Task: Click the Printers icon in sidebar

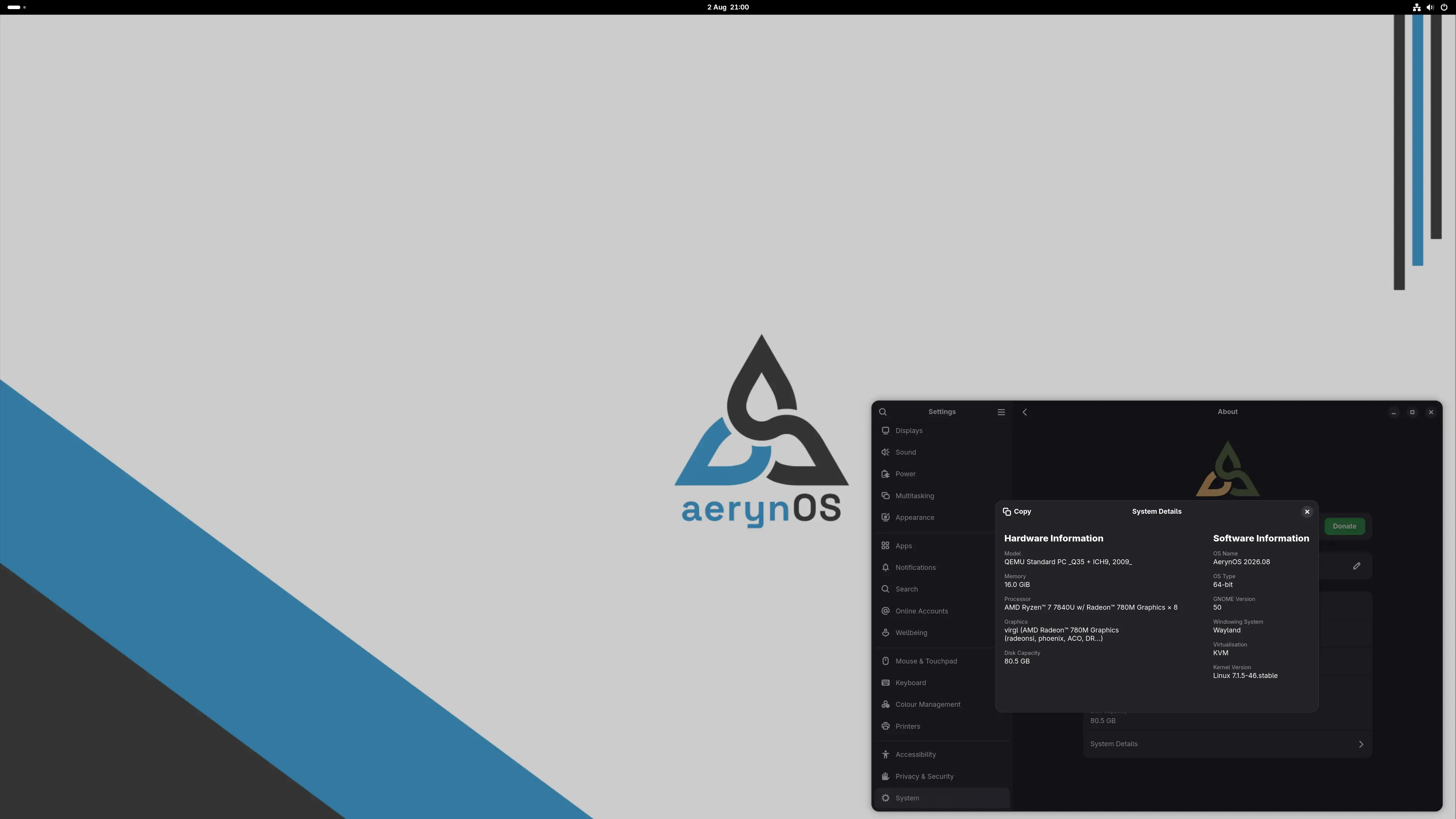Action: point(886,726)
